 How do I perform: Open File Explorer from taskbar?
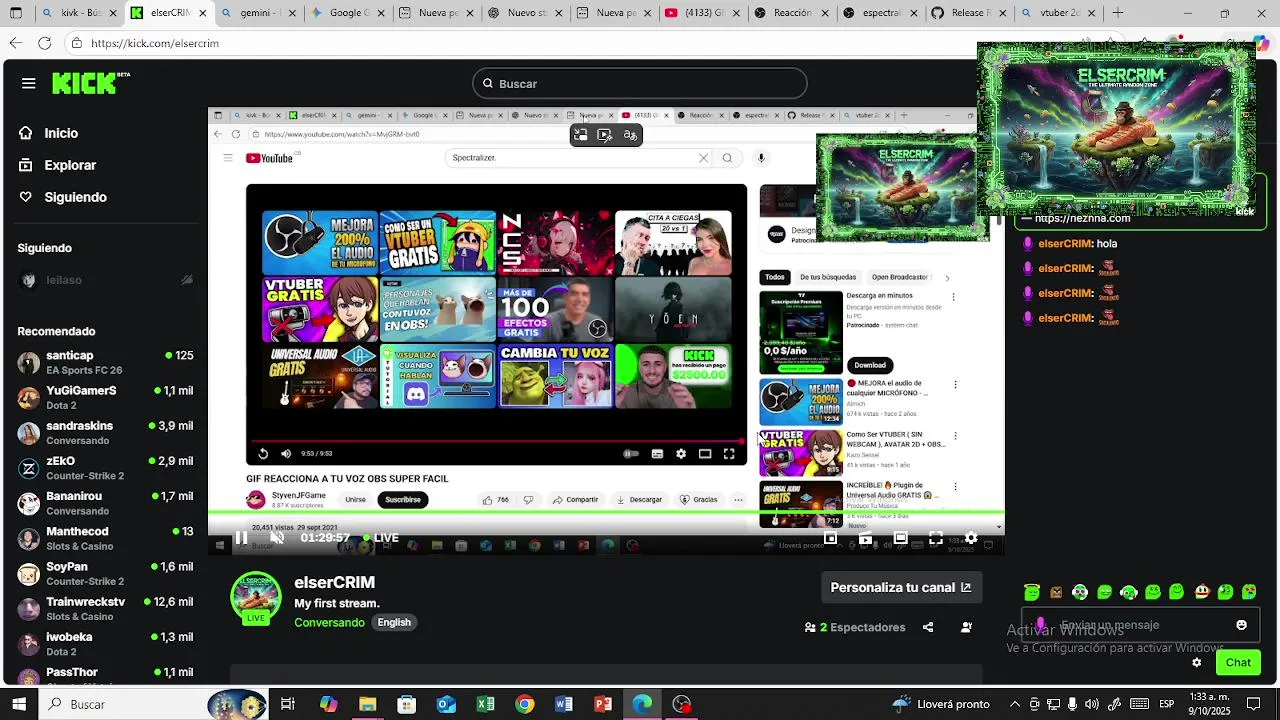point(368,704)
